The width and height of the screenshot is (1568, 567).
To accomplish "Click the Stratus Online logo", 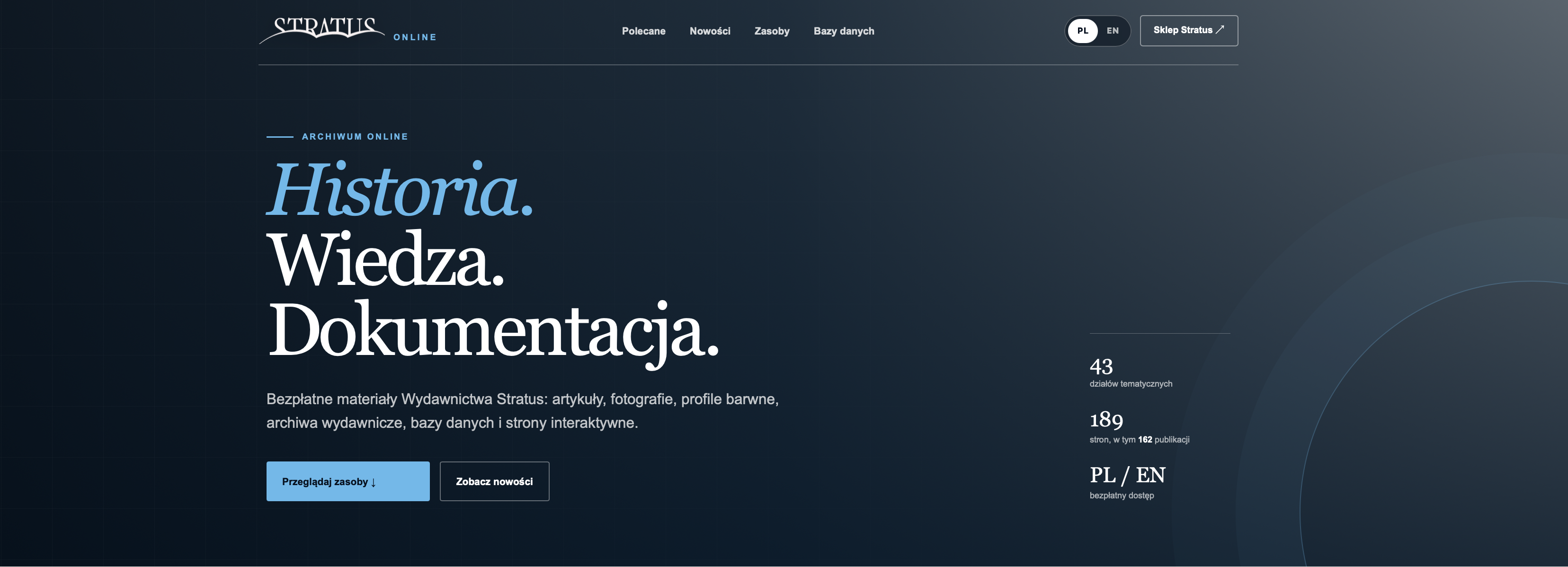I will click(347, 30).
